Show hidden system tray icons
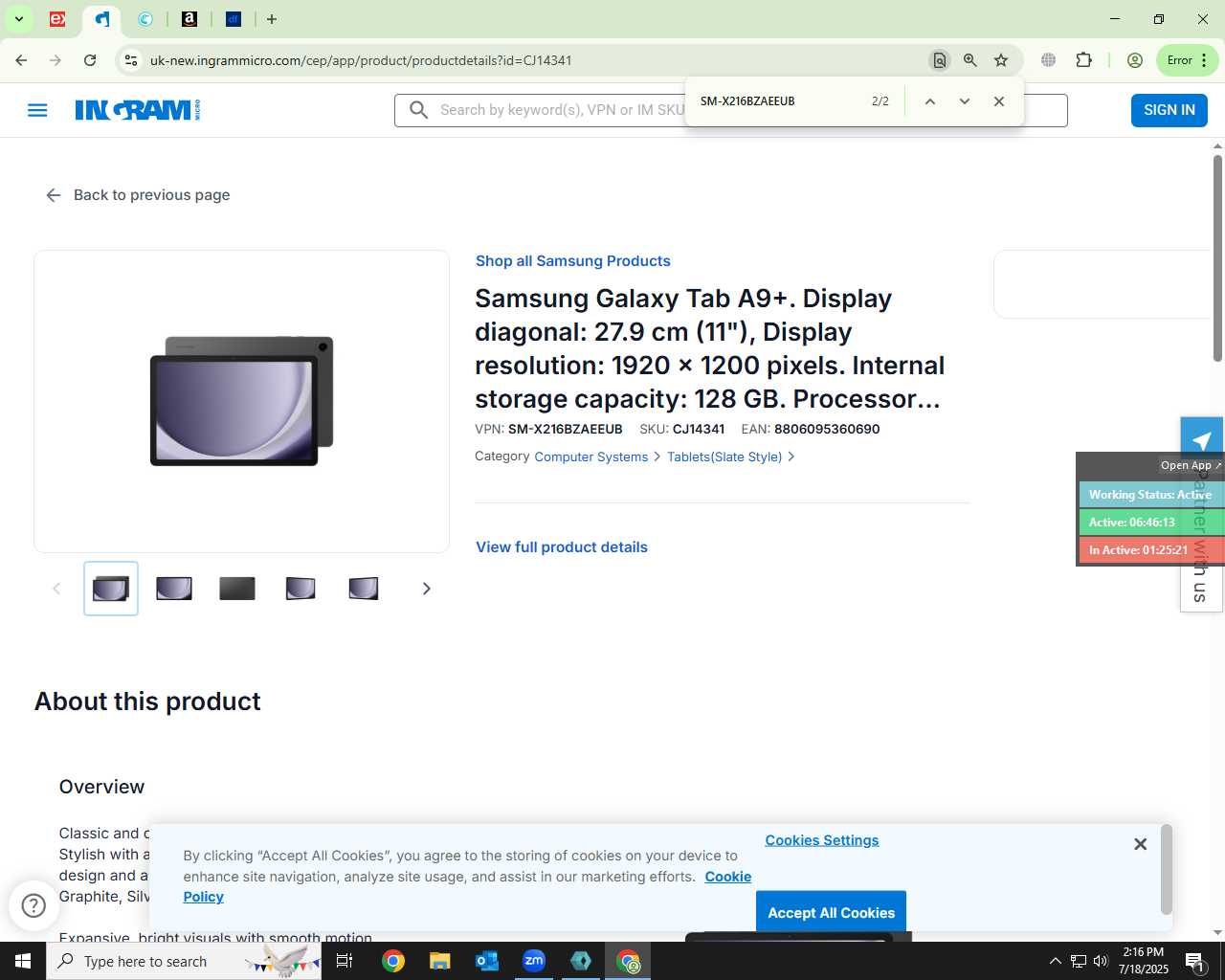The image size is (1225, 980). click(x=1055, y=961)
